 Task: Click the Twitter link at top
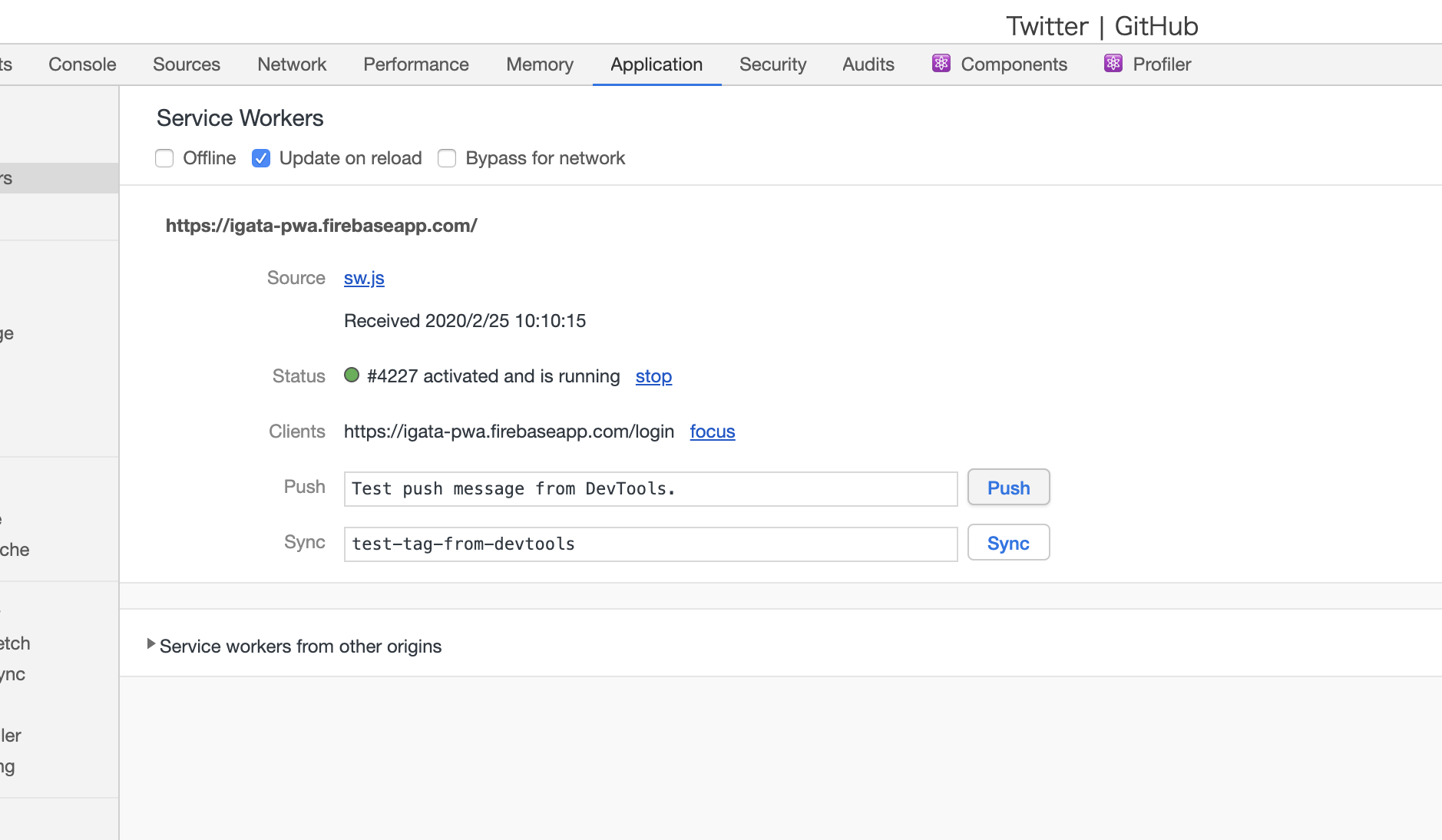tap(1047, 26)
